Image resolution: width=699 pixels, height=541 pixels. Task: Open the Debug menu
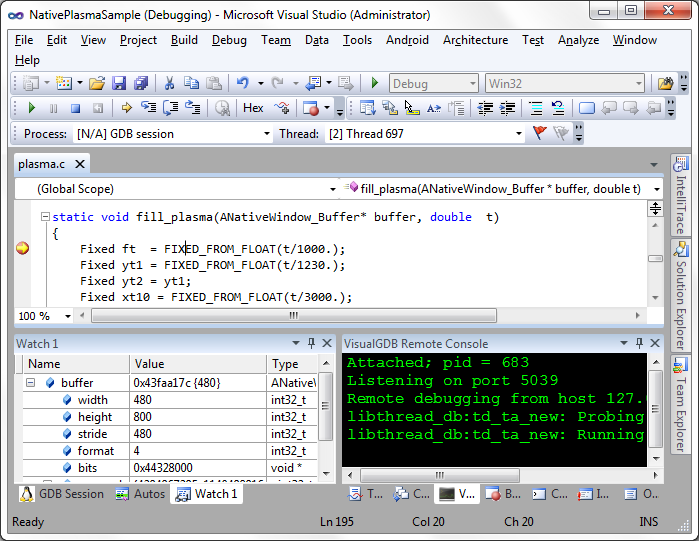point(229,40)
